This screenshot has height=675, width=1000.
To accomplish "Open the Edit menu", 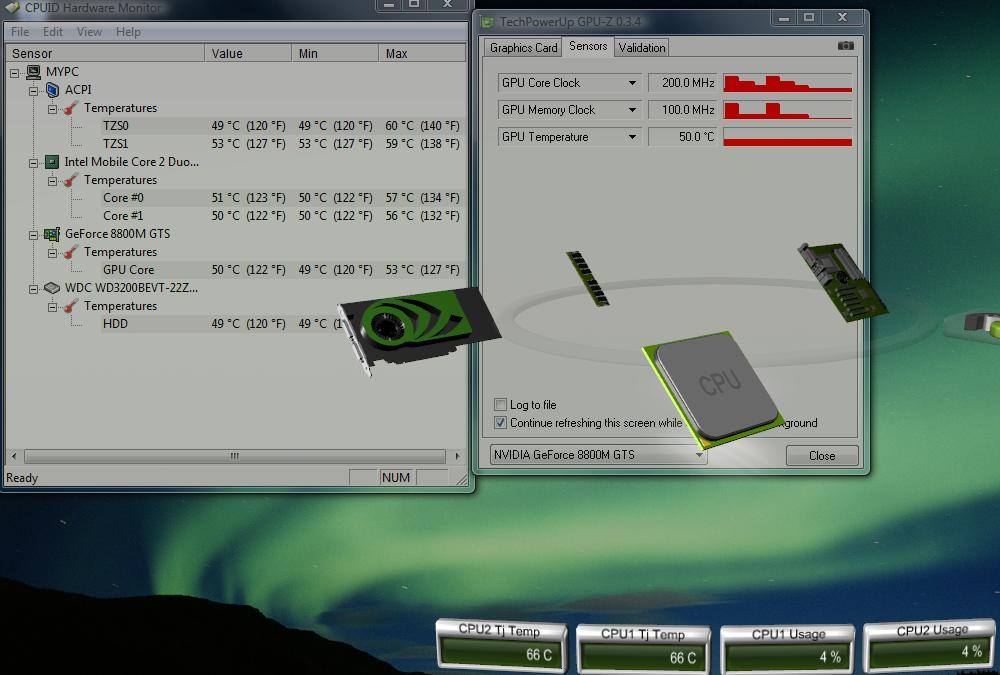I will [53, 32].
